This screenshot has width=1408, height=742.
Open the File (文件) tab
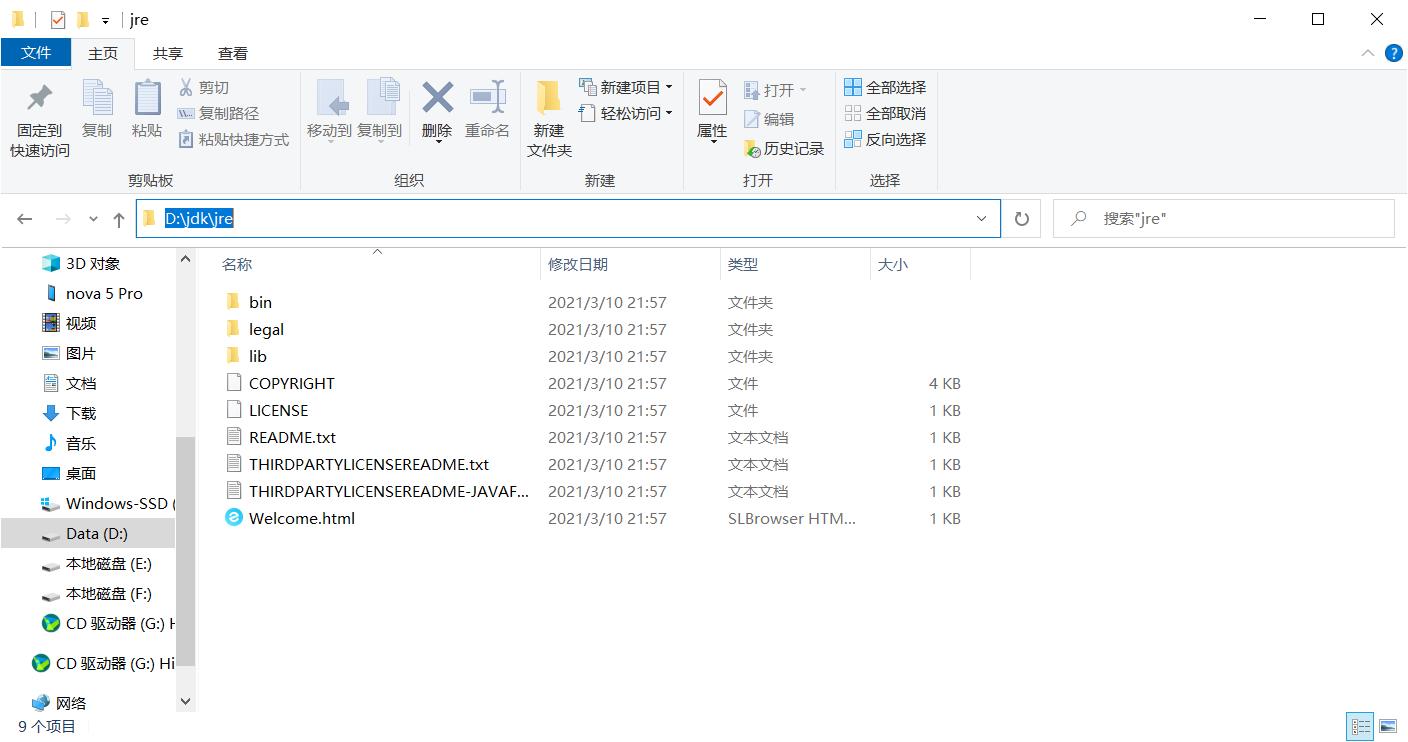36,53
